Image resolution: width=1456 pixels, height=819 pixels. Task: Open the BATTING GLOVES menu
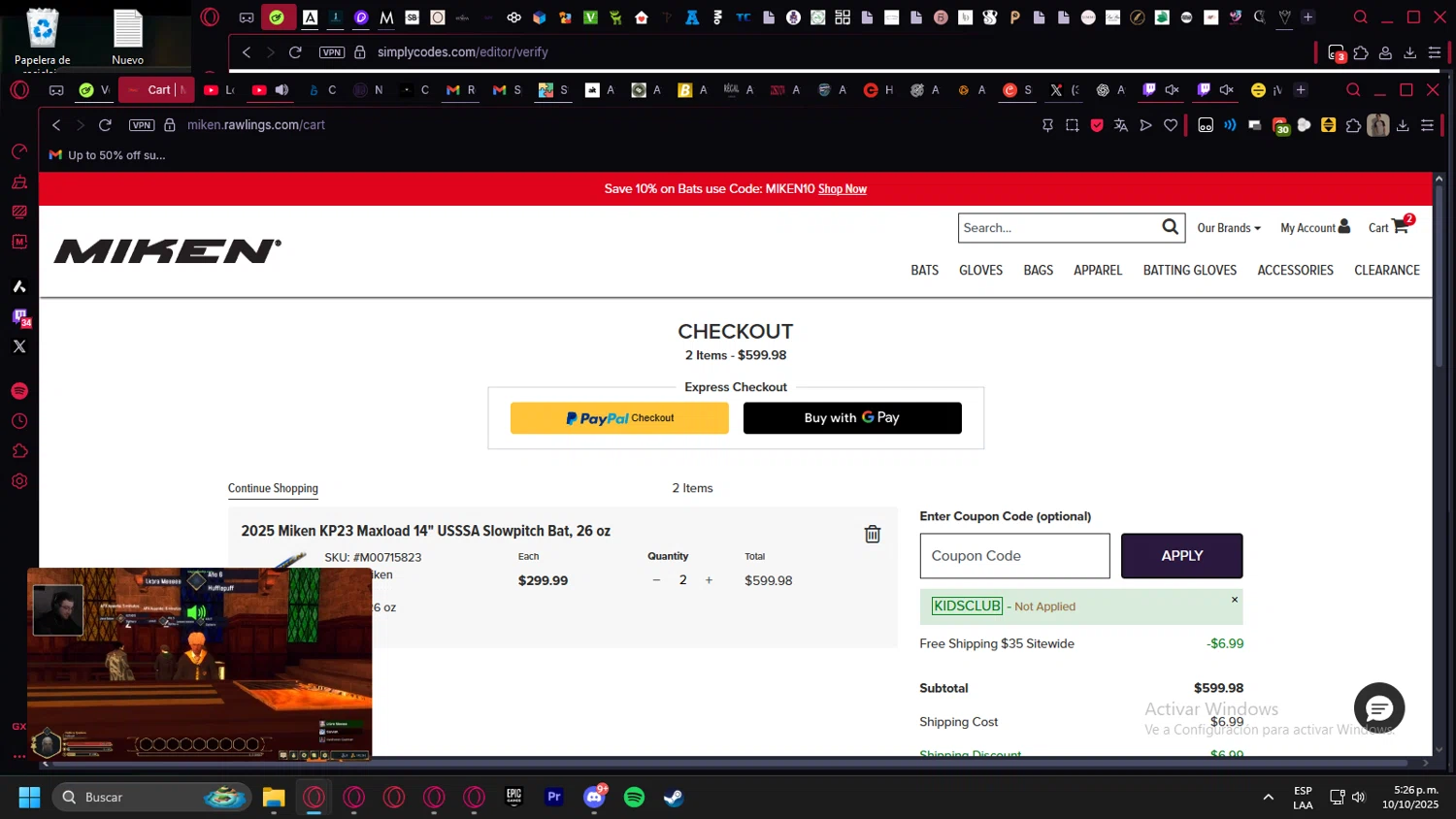point(1189,271)
